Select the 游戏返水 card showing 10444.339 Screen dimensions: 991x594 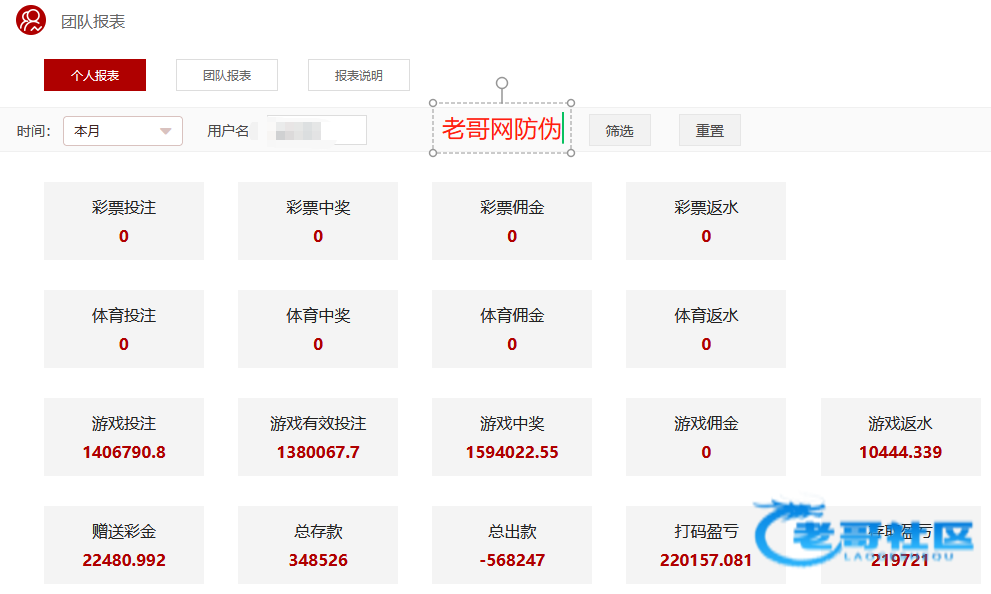click(x=900, y=437)
